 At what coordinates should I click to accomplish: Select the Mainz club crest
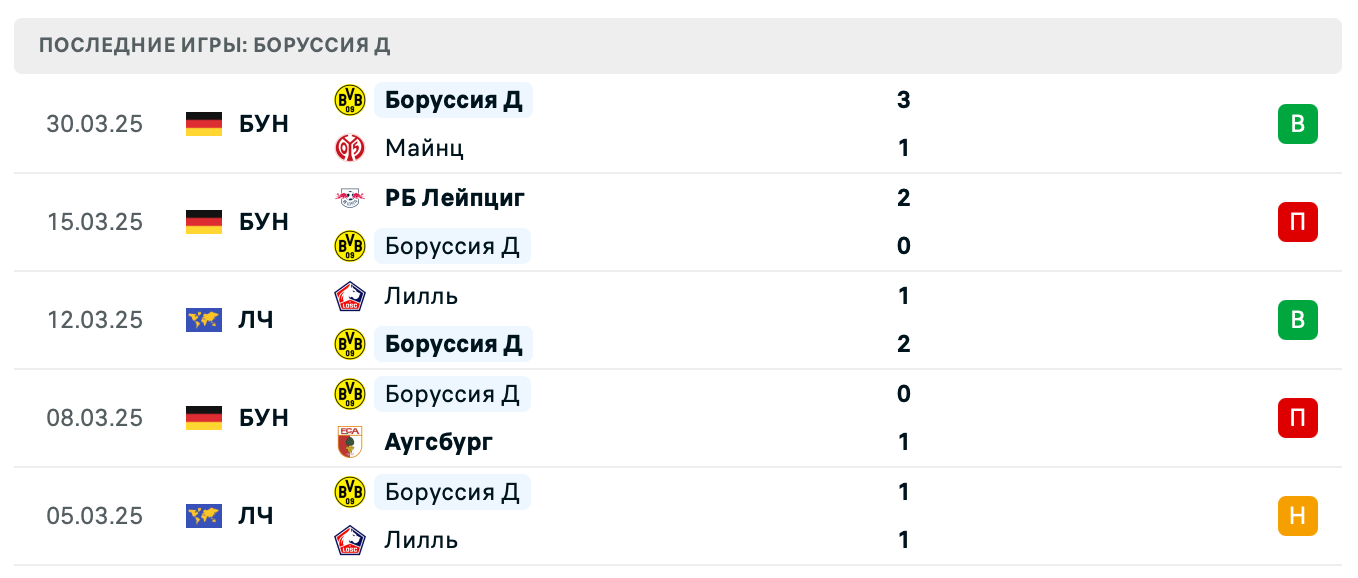[349, 147]
